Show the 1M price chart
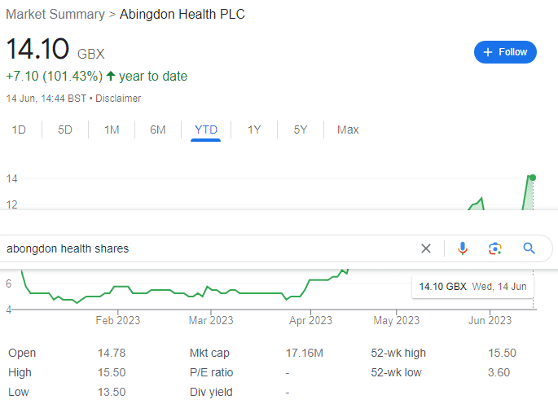The image size is (558, 414). [111, 130]
